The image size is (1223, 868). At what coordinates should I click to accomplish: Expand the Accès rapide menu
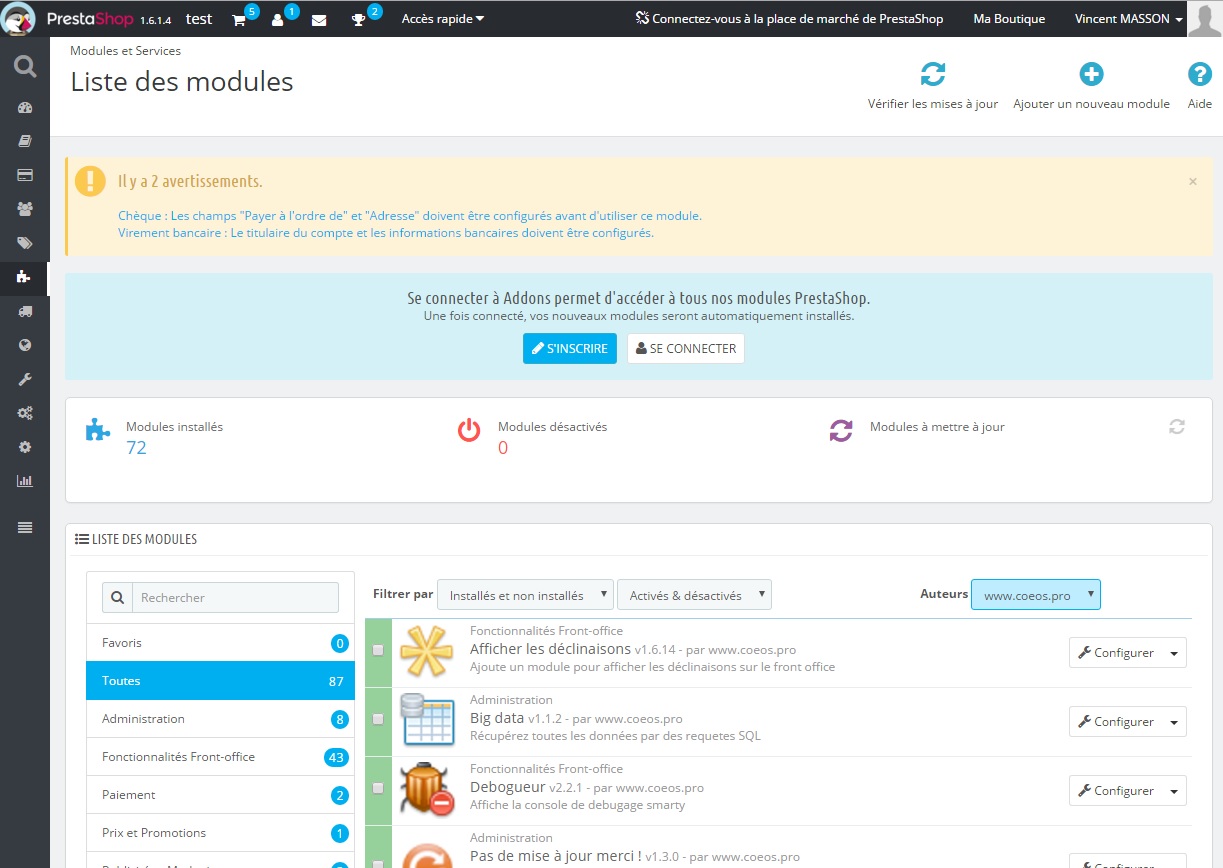pos(443,18)
